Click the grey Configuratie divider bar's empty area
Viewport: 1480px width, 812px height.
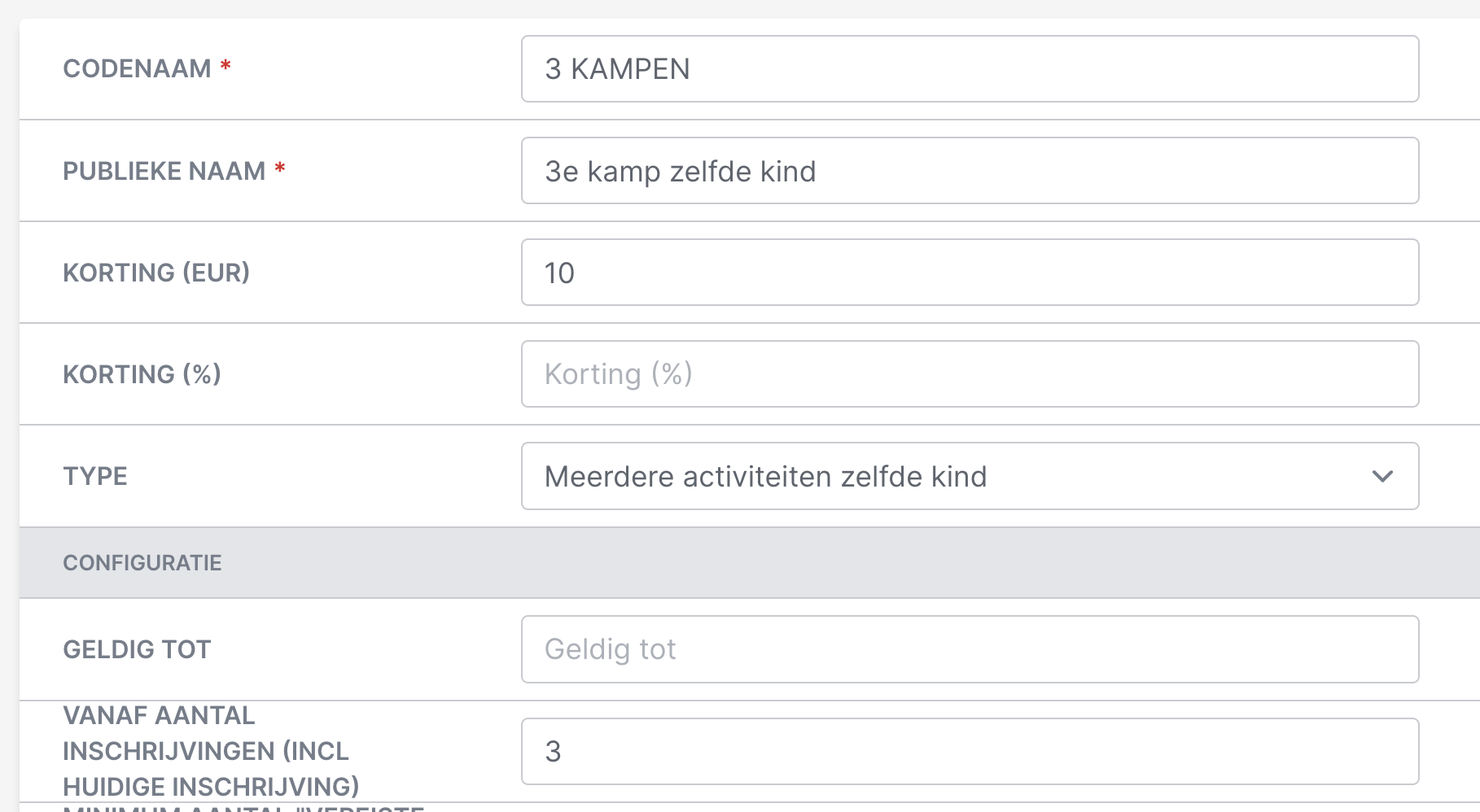coord(814,563)
